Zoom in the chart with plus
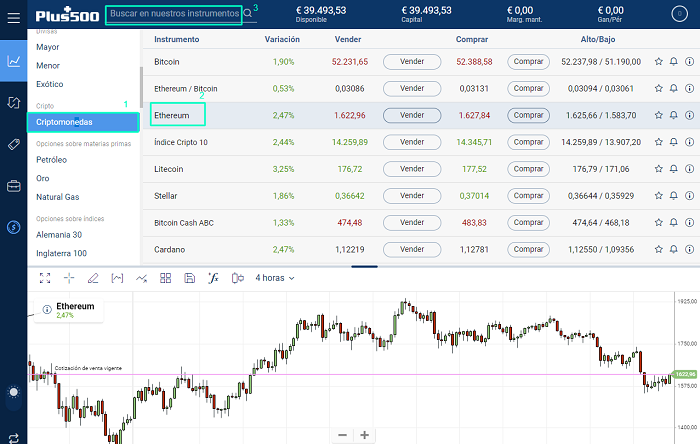 [364, 435]
